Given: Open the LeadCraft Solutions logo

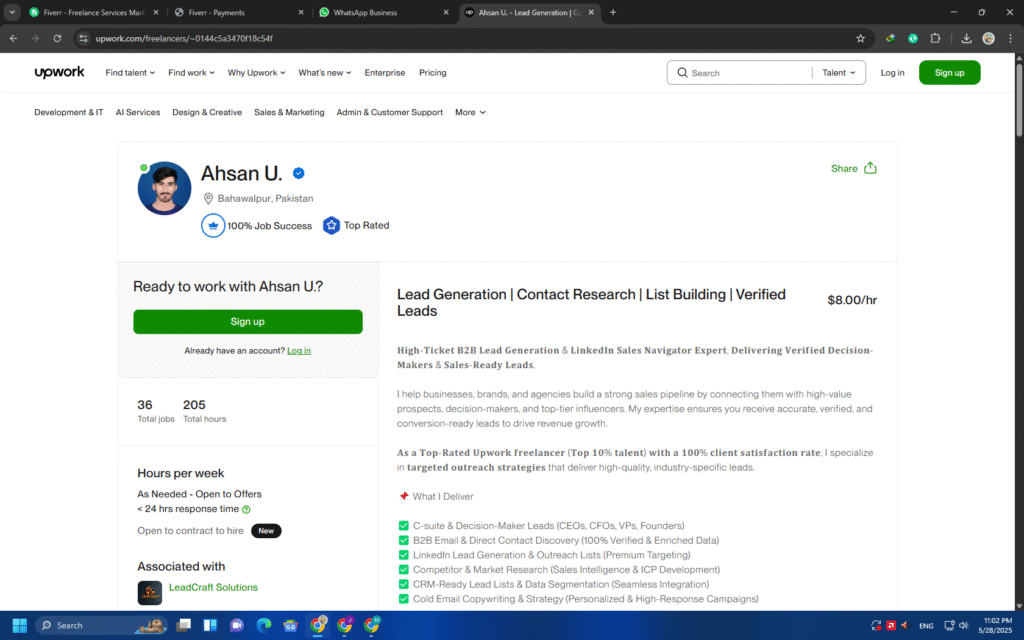Looking at the screenshot, I should tap(150, 591).
